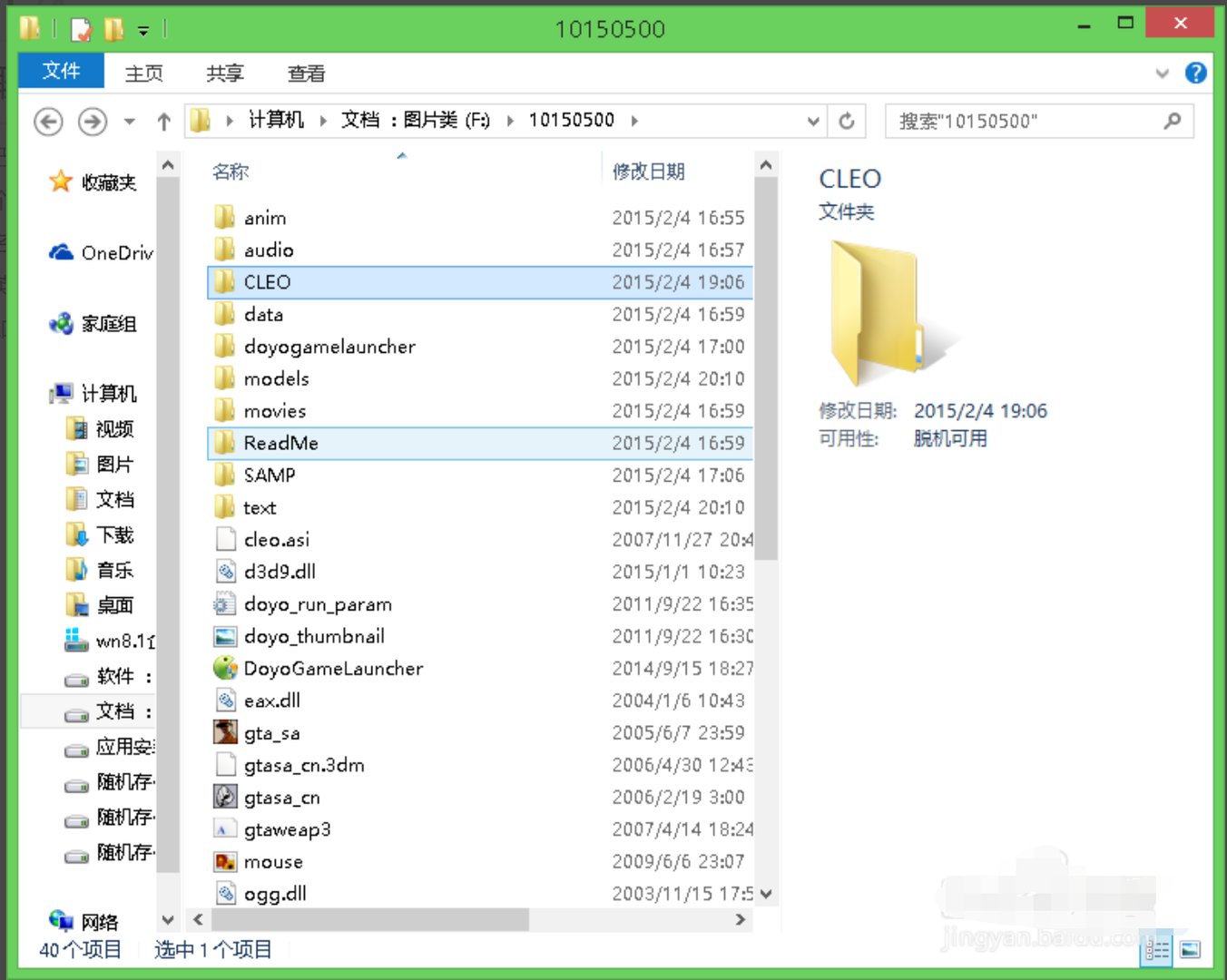Expand the ribbon with chevron arrow
The width and height of the screenshot is (1227, 980).
[1162, 73]
